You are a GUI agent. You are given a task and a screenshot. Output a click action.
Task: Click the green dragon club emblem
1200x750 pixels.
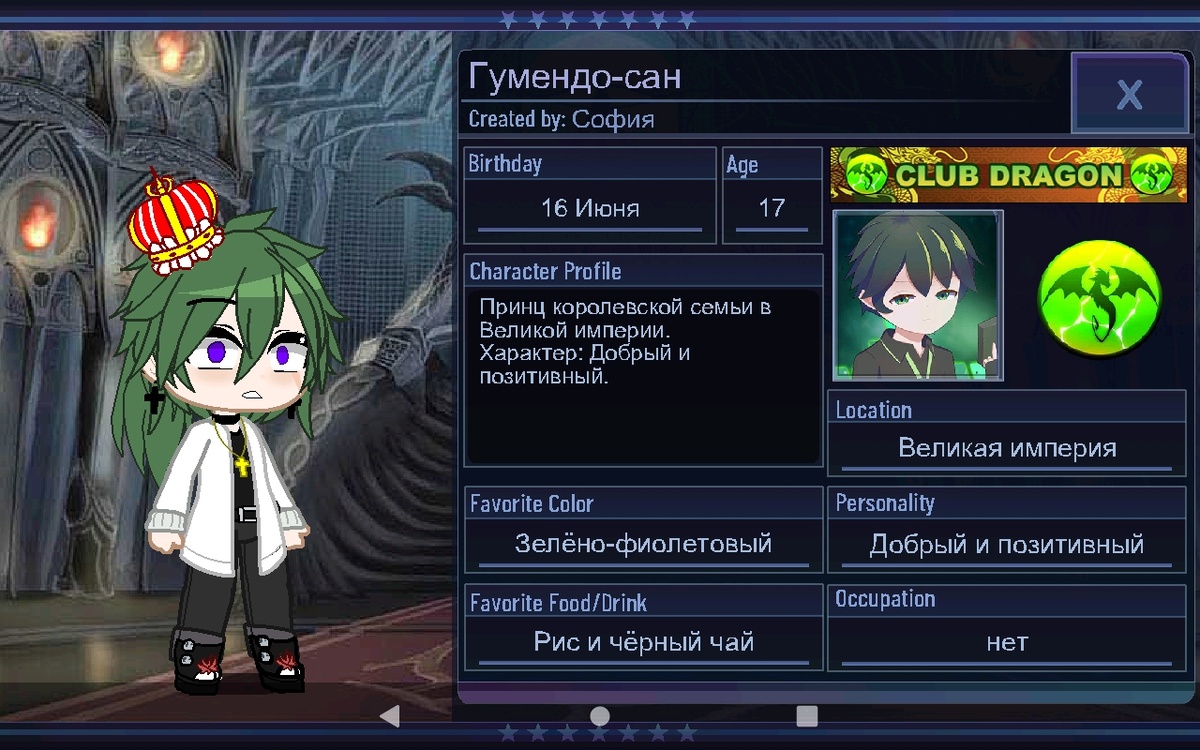tap(1100, 295)
